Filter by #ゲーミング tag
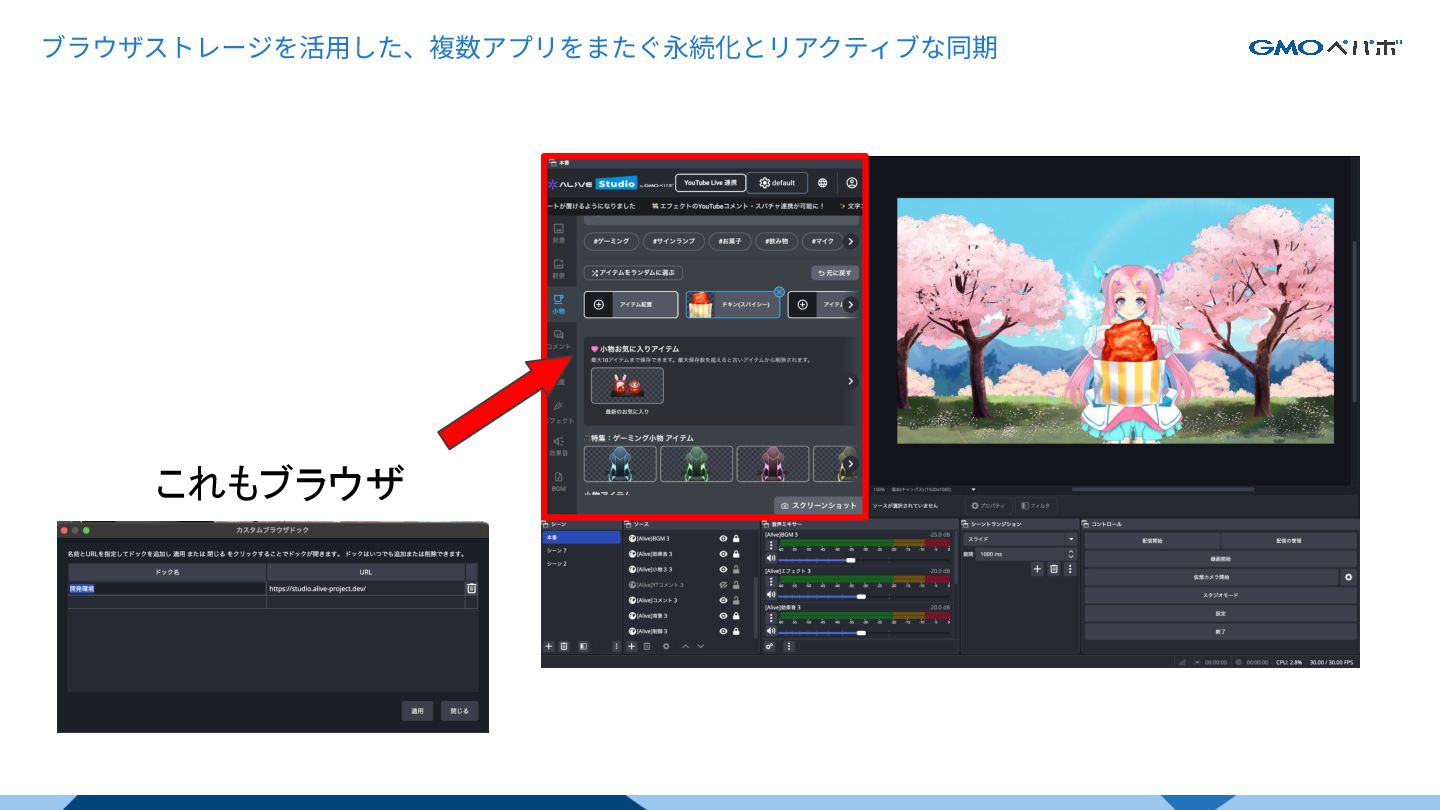The width and height of the screenshot is (1440, 810). (611, 241)
